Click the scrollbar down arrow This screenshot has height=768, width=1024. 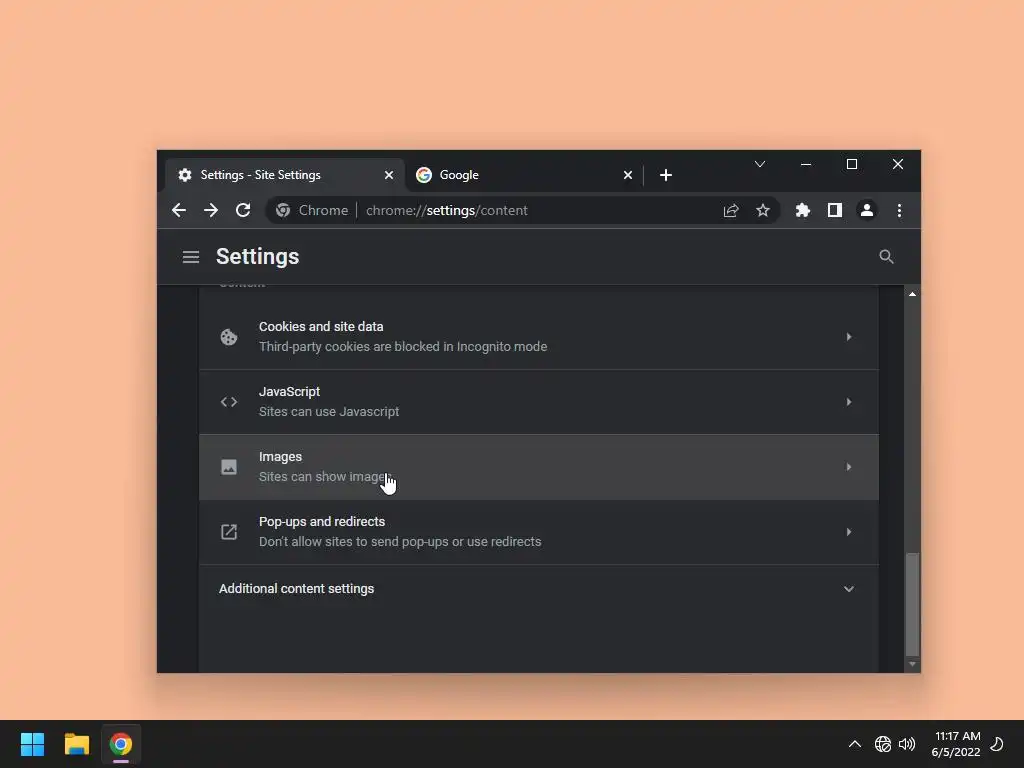pos(912,665)
